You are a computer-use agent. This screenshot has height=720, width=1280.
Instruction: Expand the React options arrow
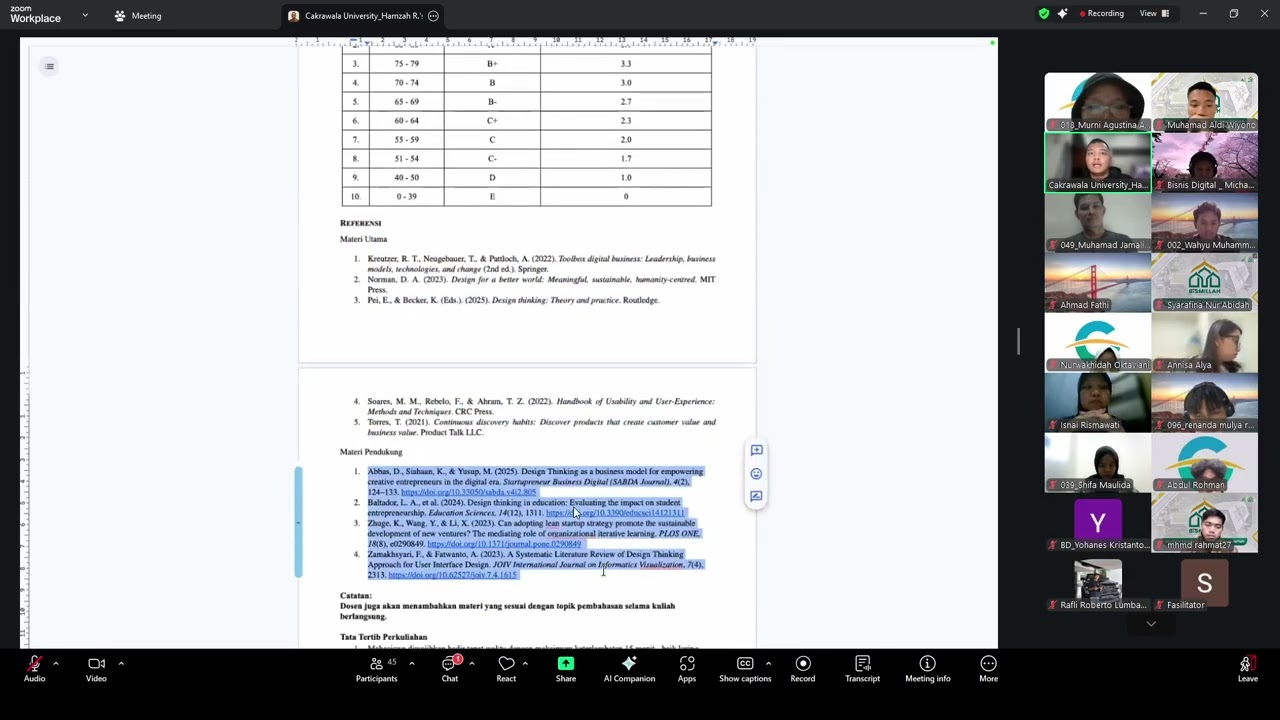coord(525,663)
